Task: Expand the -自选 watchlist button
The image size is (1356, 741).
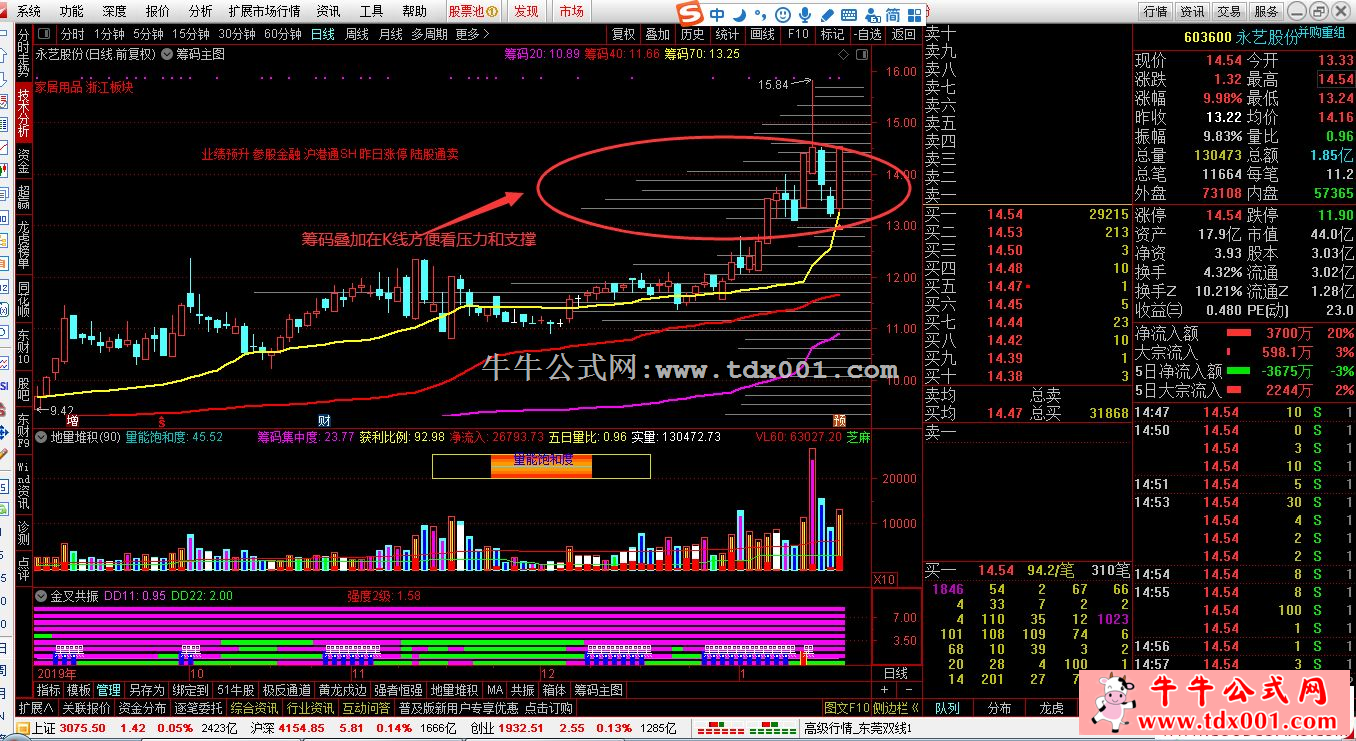Action: coord(868,33)
